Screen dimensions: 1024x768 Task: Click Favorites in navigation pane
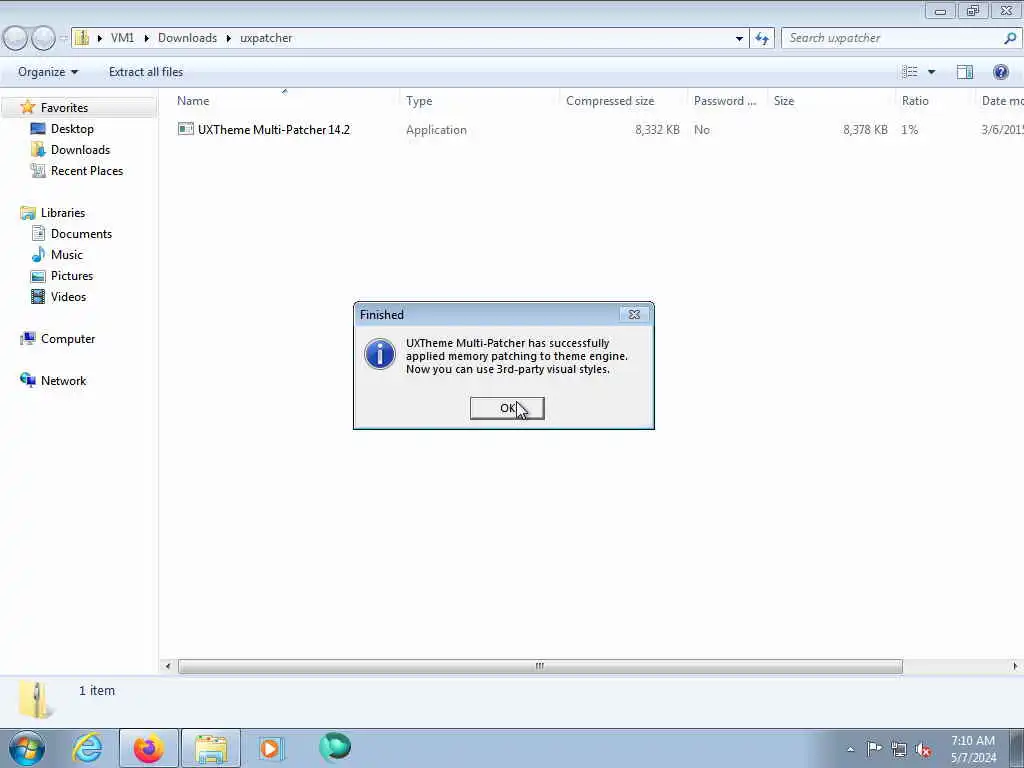click(64, 108)
